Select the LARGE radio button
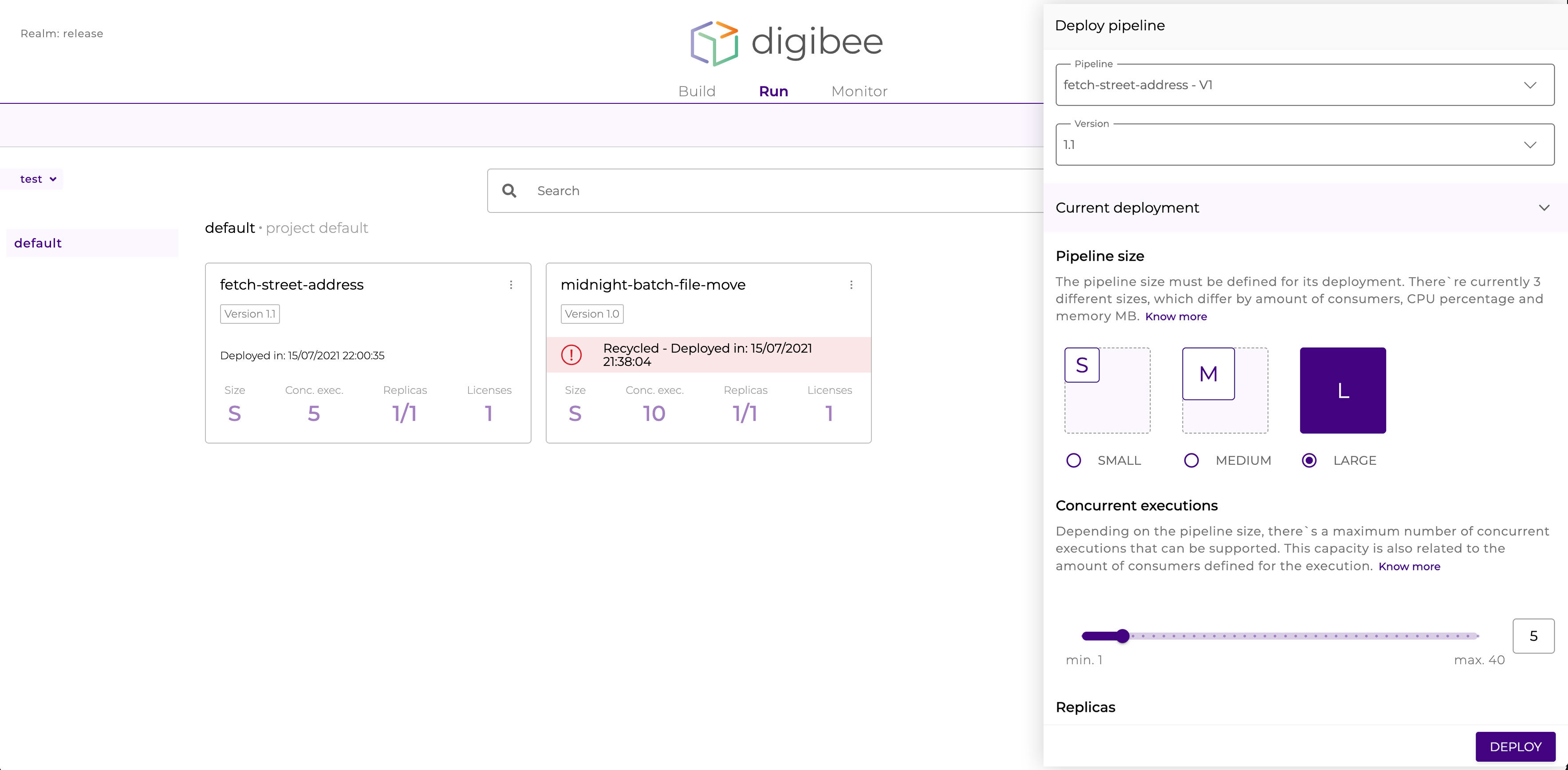This screenshot has width=1568, height=770. pyautogui.click(x=1309, y=461)
